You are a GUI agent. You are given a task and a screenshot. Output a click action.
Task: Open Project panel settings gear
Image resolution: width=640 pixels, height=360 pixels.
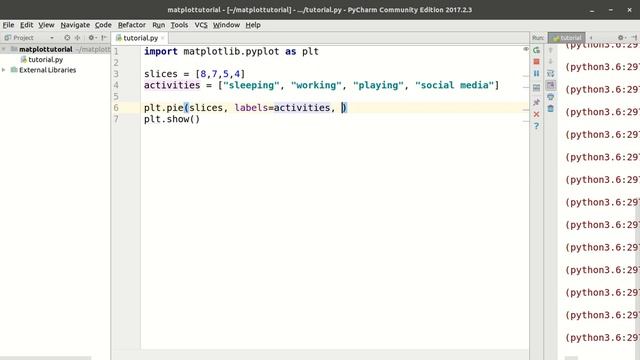tap(92, 38)
